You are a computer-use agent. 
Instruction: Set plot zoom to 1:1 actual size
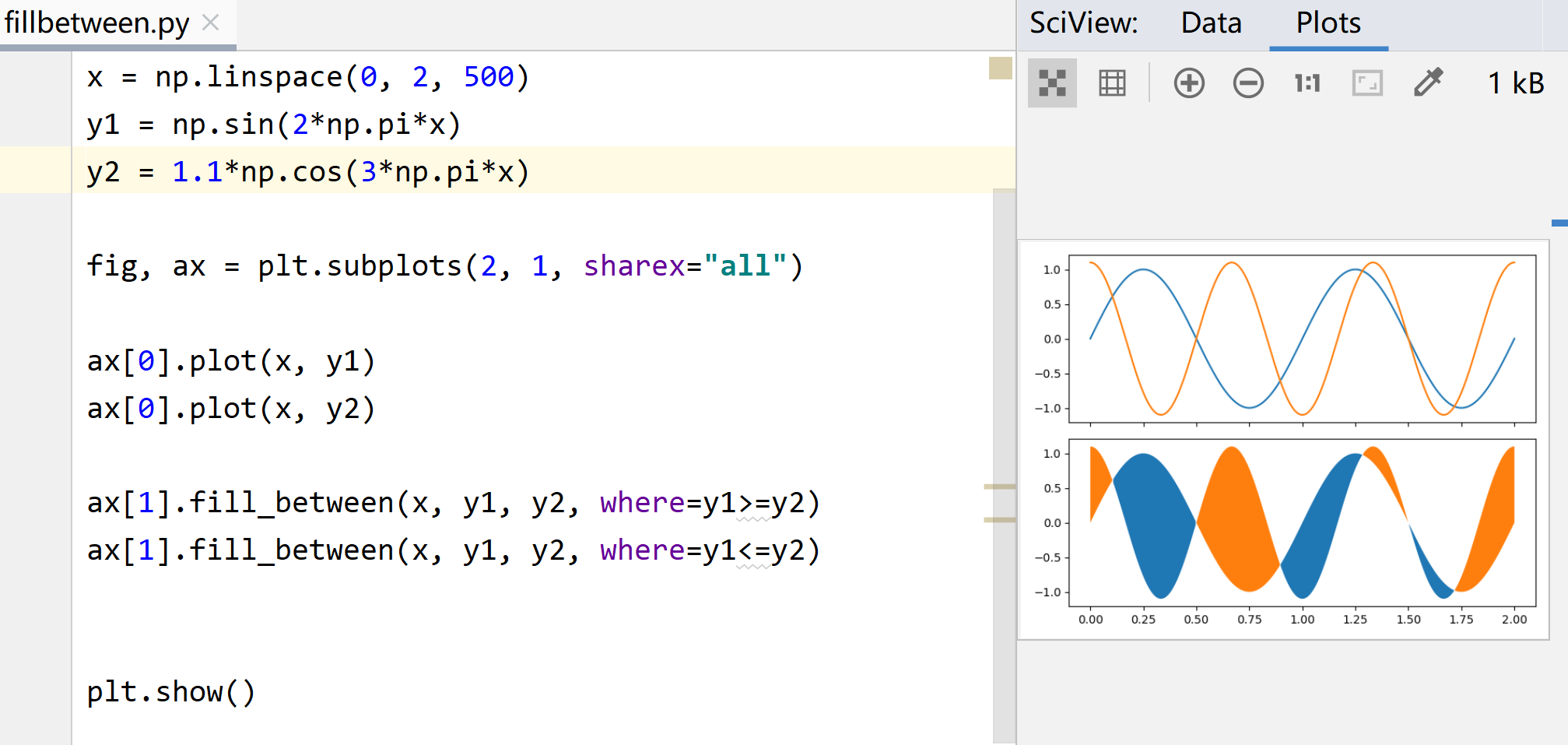[x=1306, y=83]
